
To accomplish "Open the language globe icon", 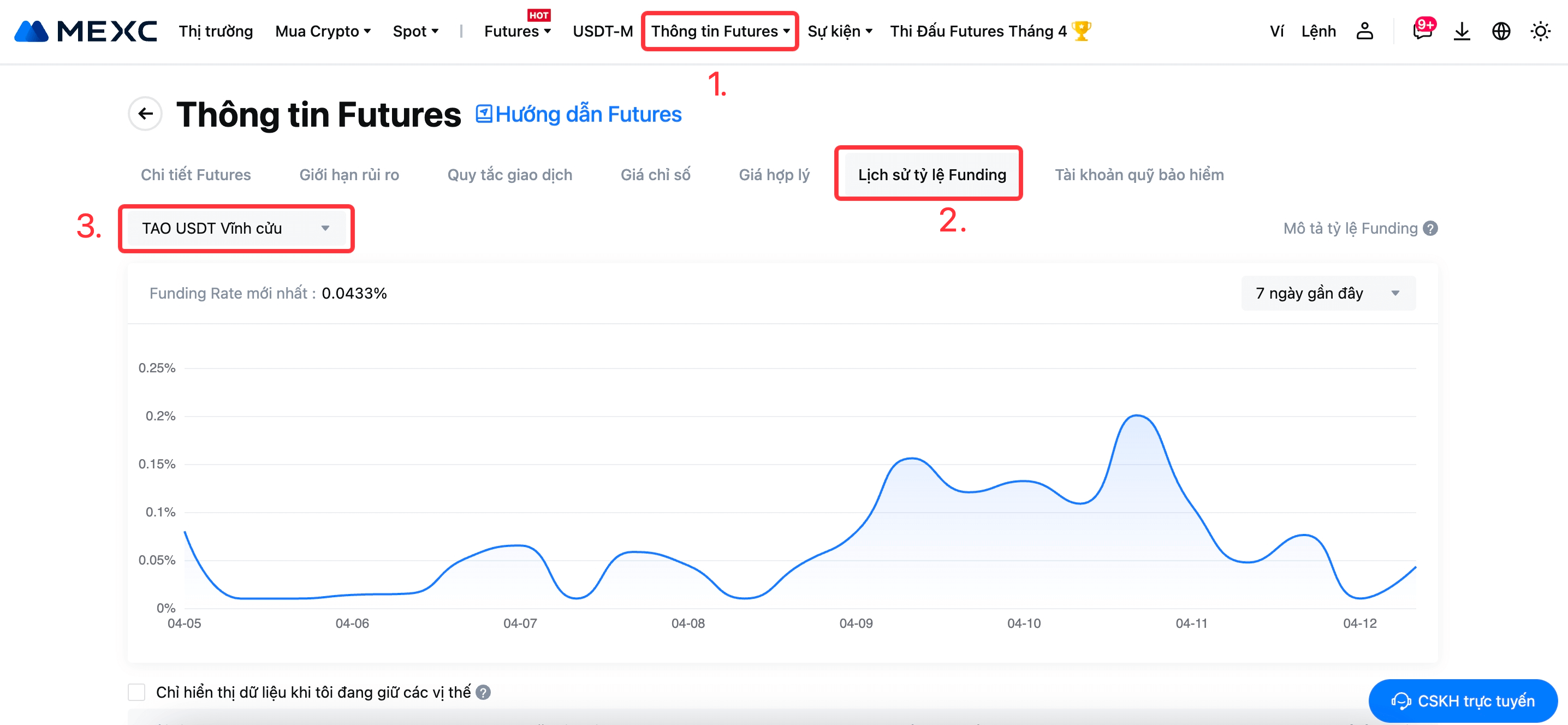I will 1501,31.
